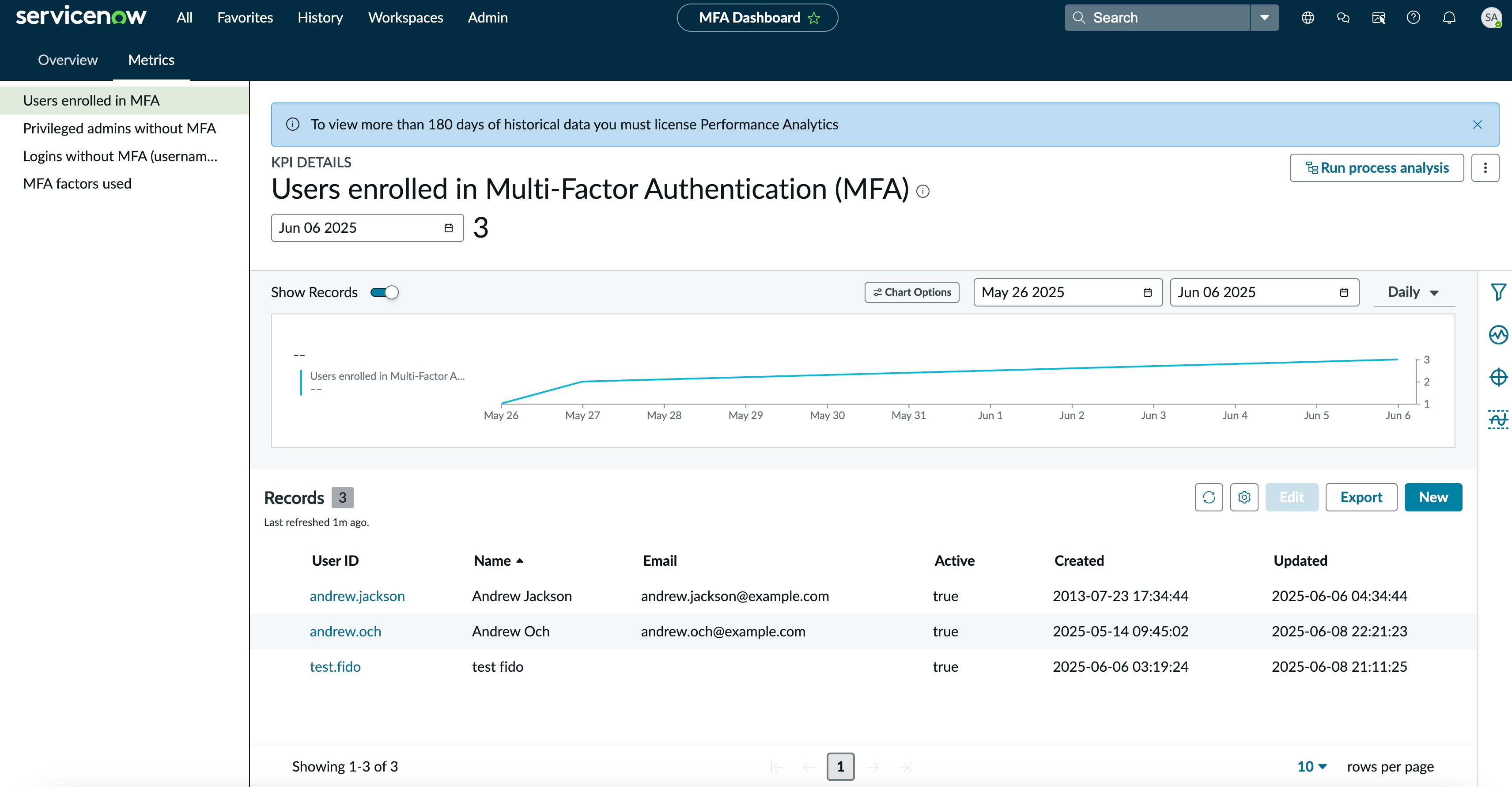Click the window picker icon in header

point(1379,18)
